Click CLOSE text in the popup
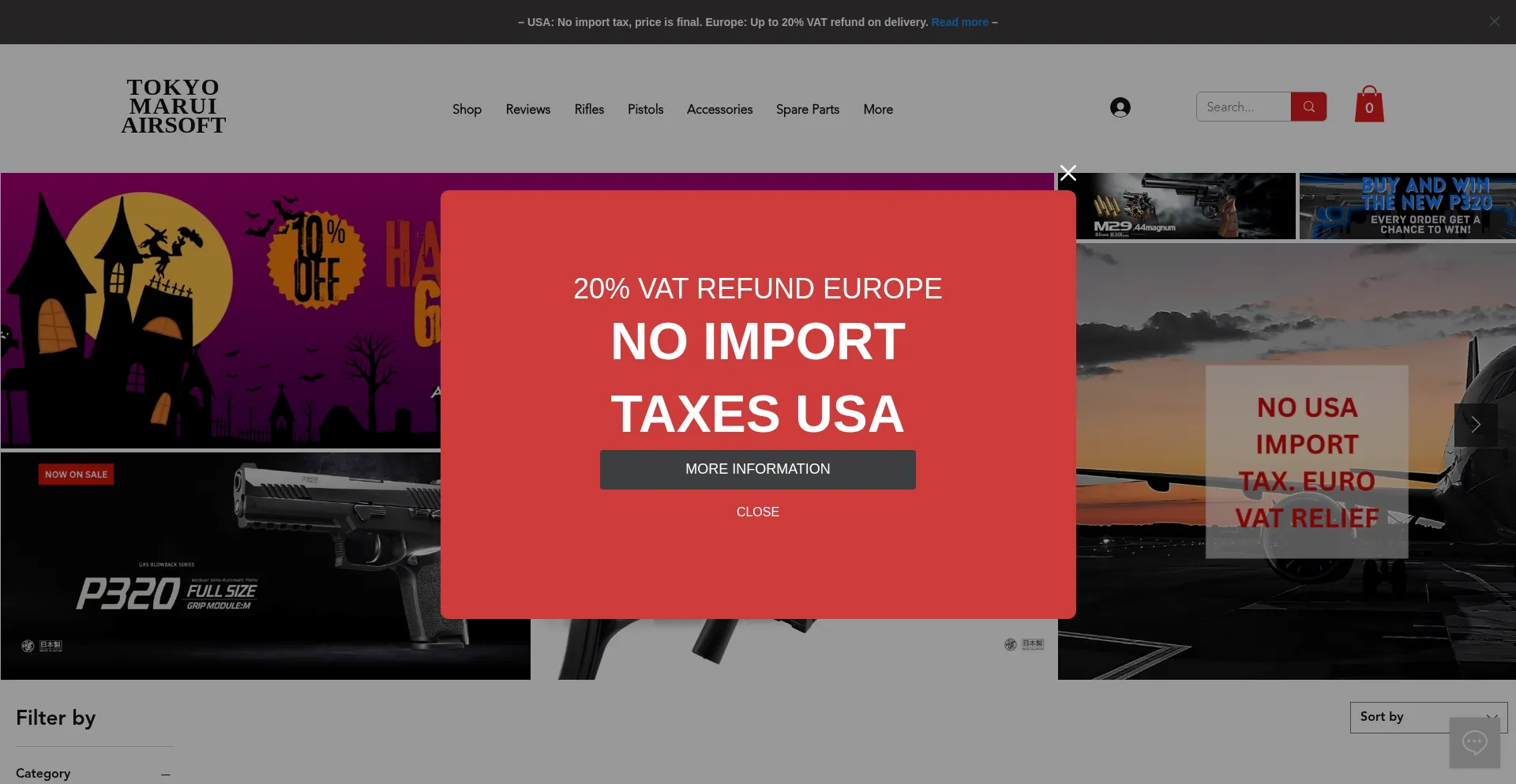The width and height of the screenshot is (1516, 784). coord(758,512)
